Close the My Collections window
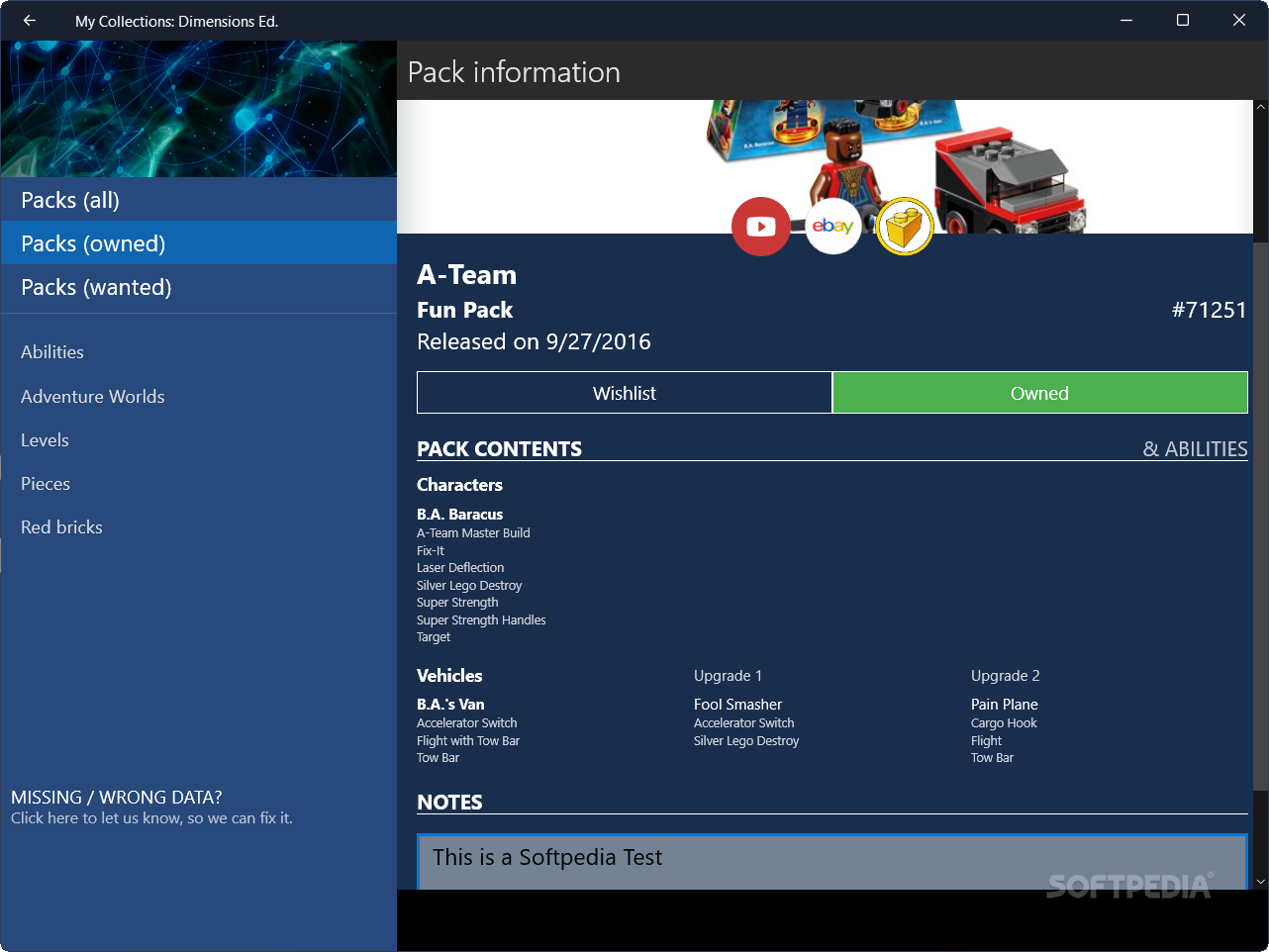 (1239, 20)
